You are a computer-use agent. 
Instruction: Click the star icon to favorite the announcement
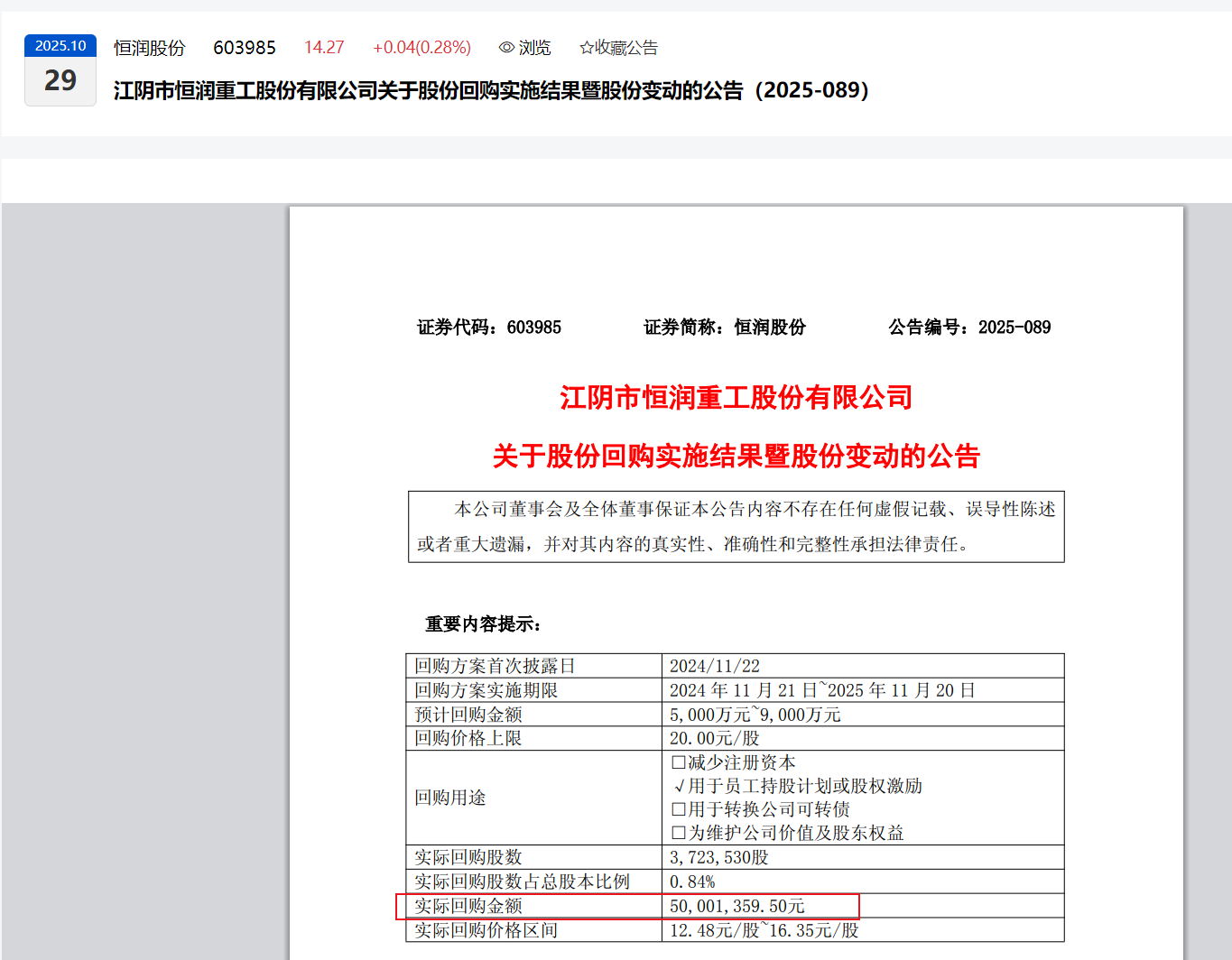[x=587, y=47]
